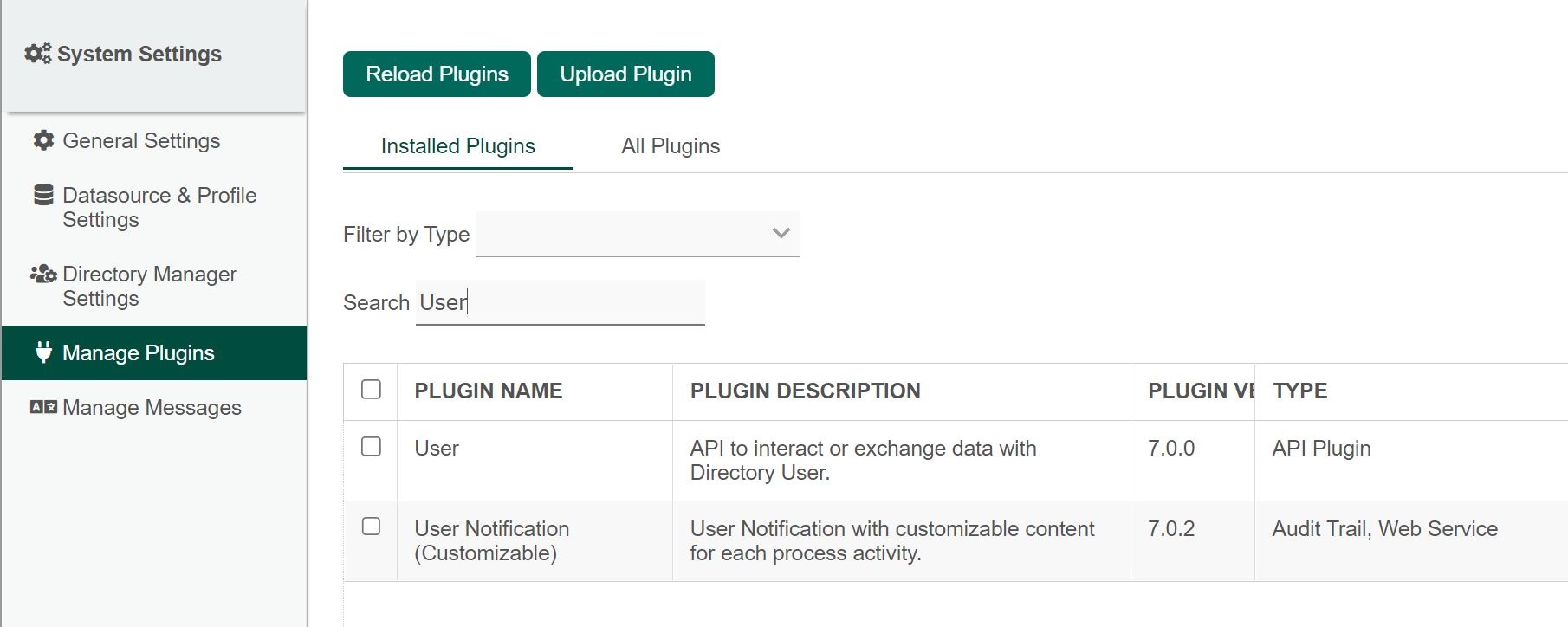Click the Upload Plugin button
Image resolution: width=1568 pixels, height=627 pixels.
pos(625,74)
